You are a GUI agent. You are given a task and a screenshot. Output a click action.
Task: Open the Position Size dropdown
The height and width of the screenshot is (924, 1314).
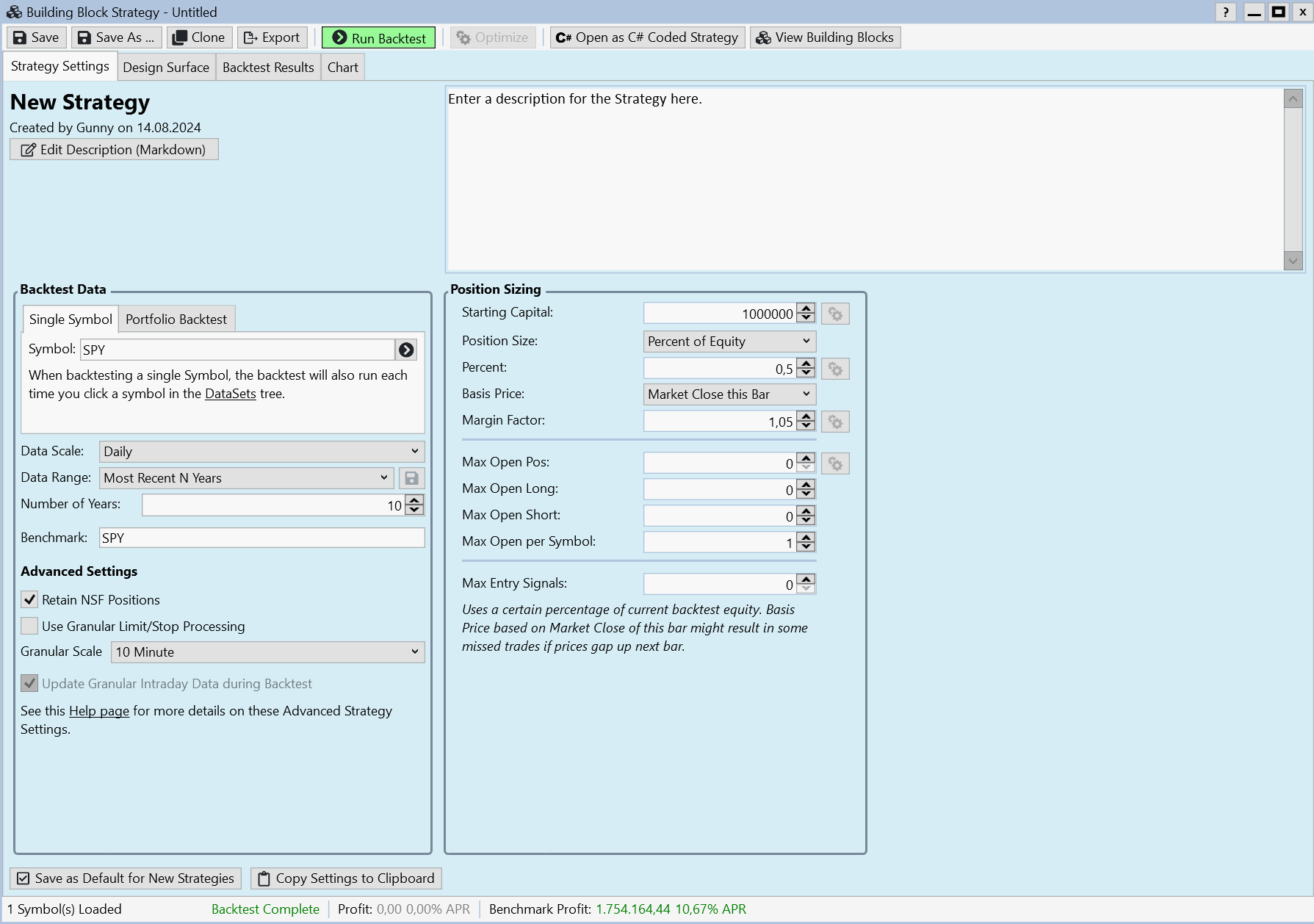coord(729,342)
